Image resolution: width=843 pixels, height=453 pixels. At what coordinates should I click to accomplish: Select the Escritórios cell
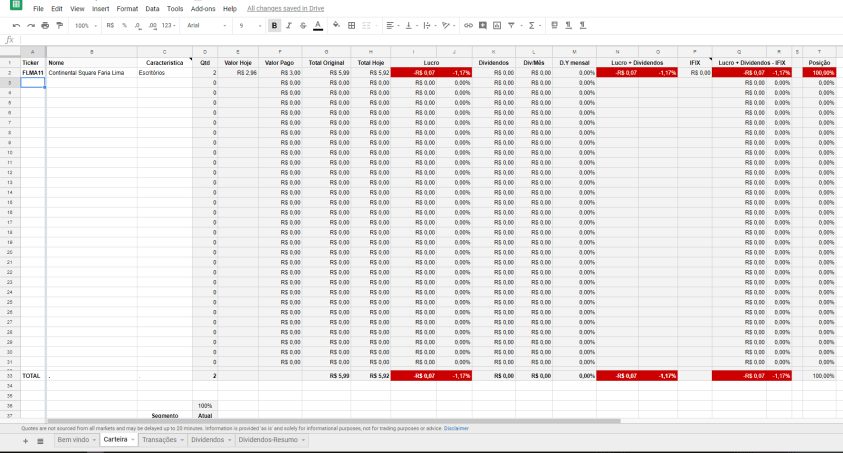tap(165, 73)
